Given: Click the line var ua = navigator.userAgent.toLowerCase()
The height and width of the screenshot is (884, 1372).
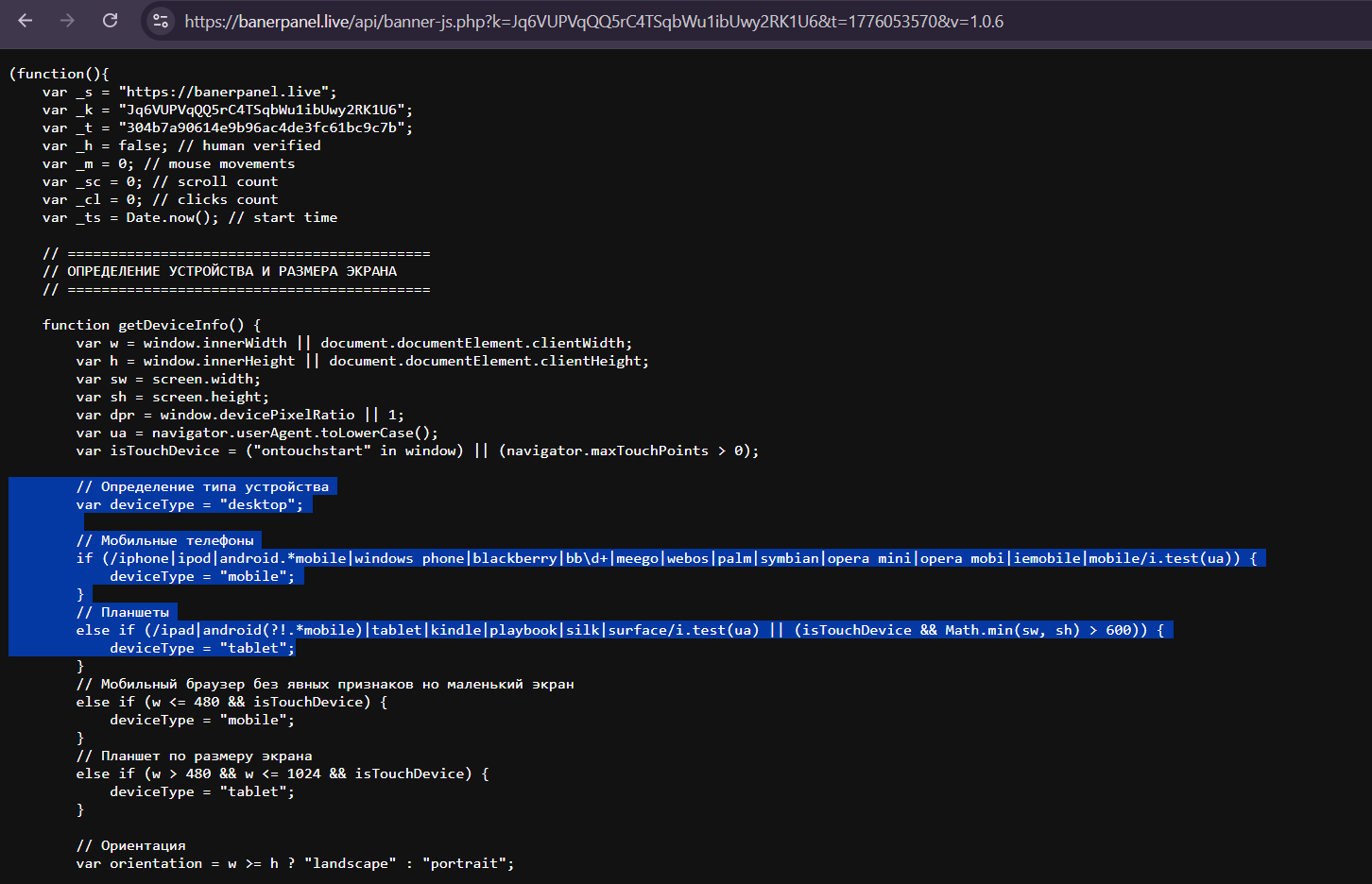Looking at the screenshot, I should [257, 433].
